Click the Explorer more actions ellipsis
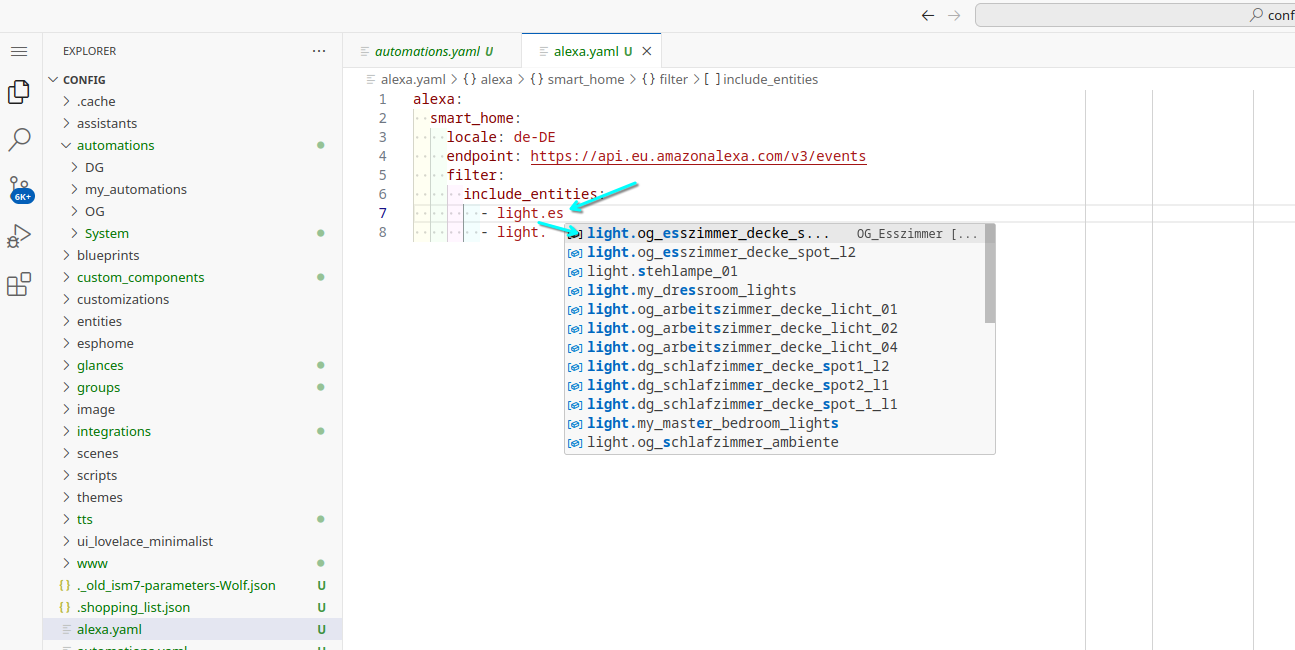This screenshot has width=1295, height=650. (319, 51)
